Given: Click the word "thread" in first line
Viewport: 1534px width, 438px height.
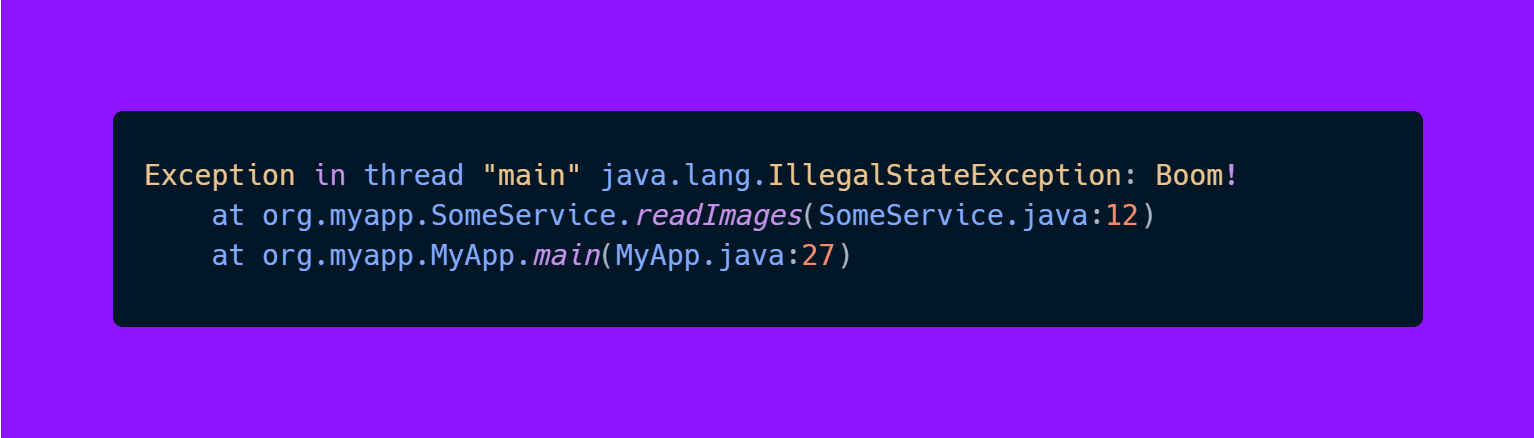Looking at the screenshot, I should point(414,176).
